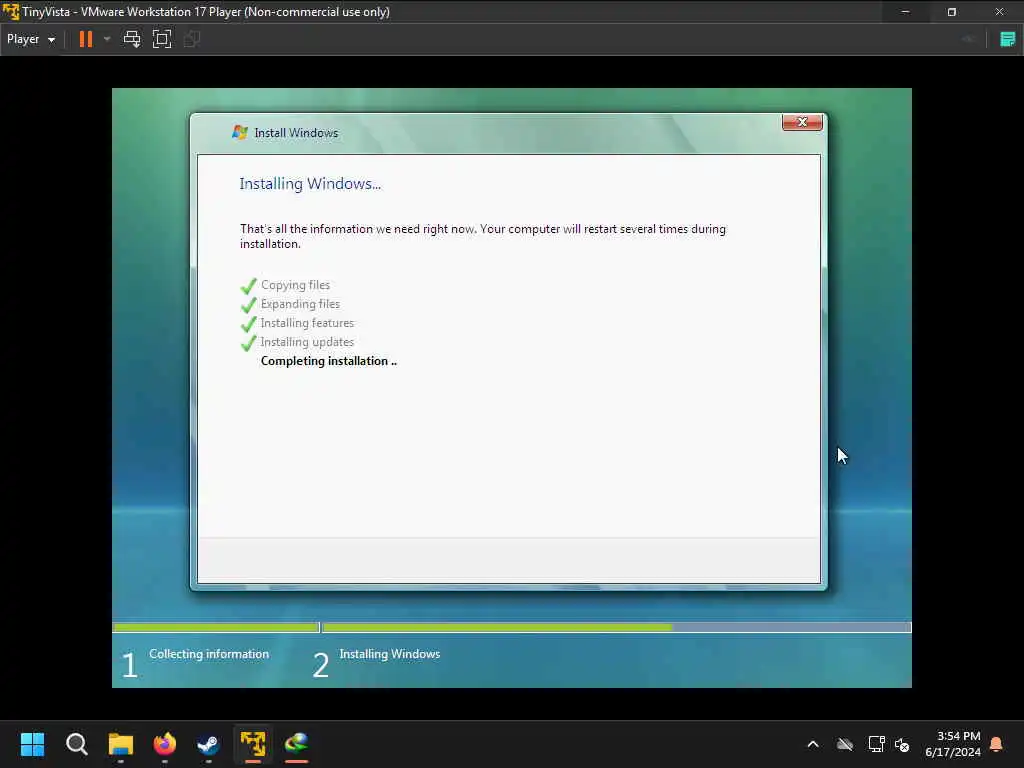Select the 'Completing installation' text
Screen dimensions: 1024x768
click(x=328, y=361)
